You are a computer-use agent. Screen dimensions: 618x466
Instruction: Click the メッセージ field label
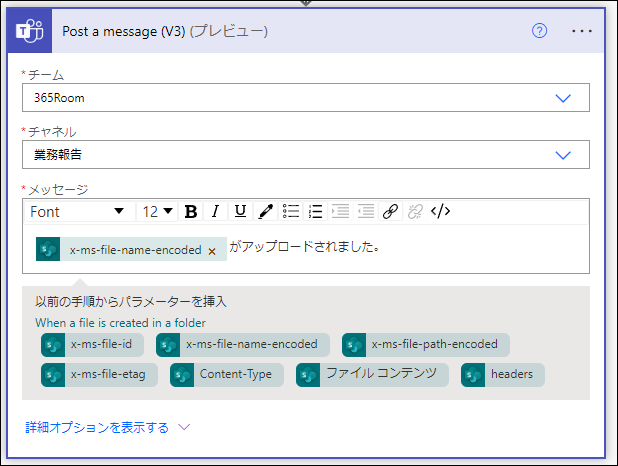point(58,190)
